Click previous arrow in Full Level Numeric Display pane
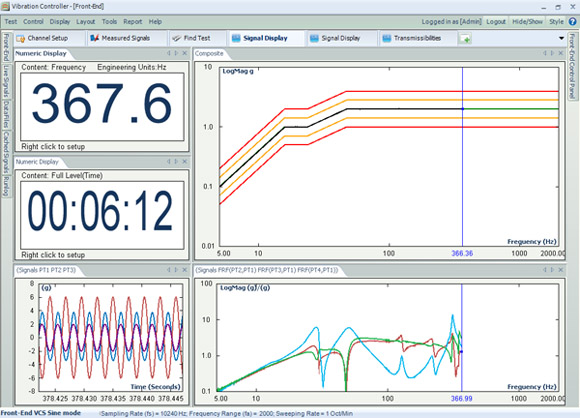 click(169, 162)
